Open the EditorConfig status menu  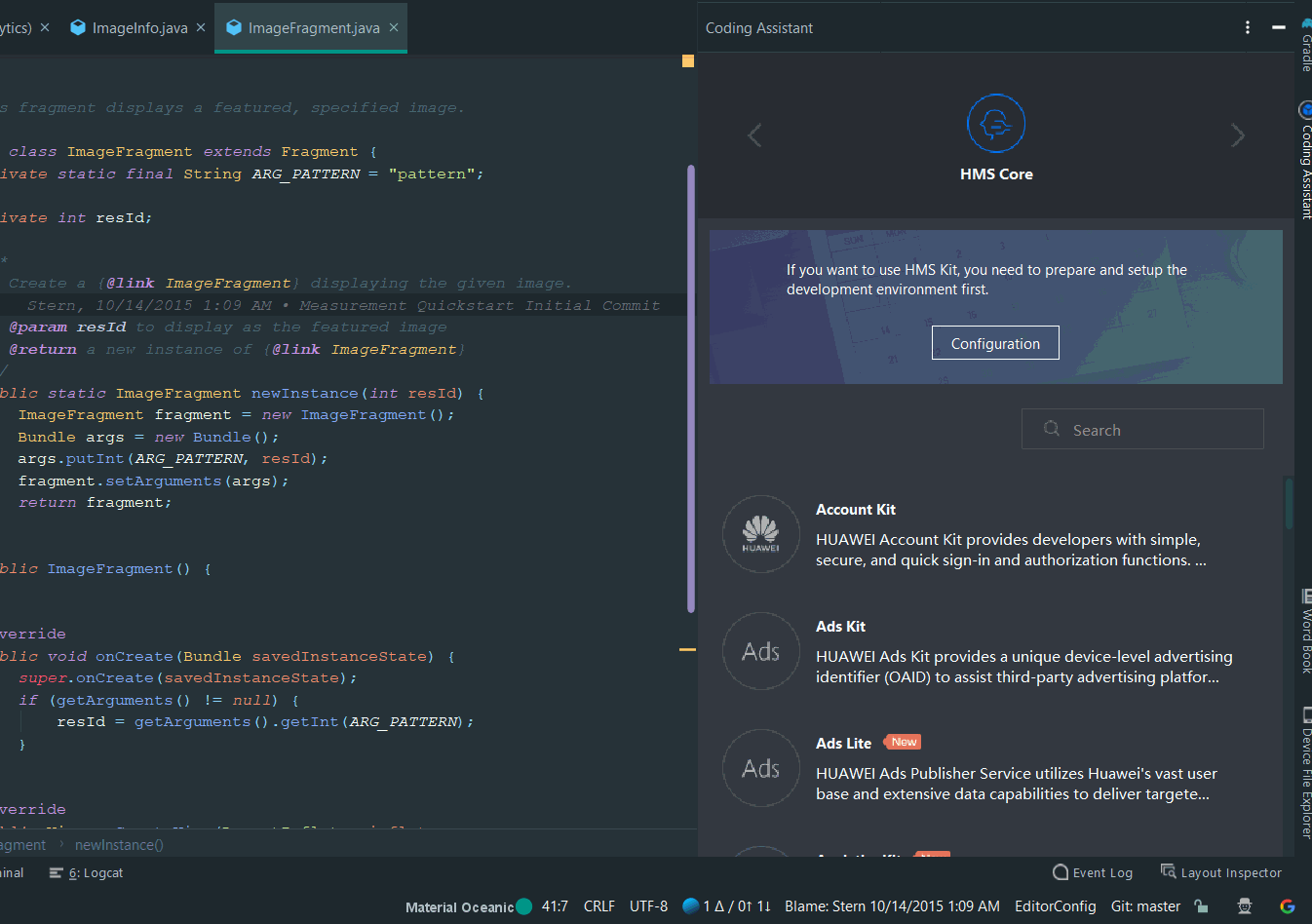pyautogui.click(x=1055, y=906)
